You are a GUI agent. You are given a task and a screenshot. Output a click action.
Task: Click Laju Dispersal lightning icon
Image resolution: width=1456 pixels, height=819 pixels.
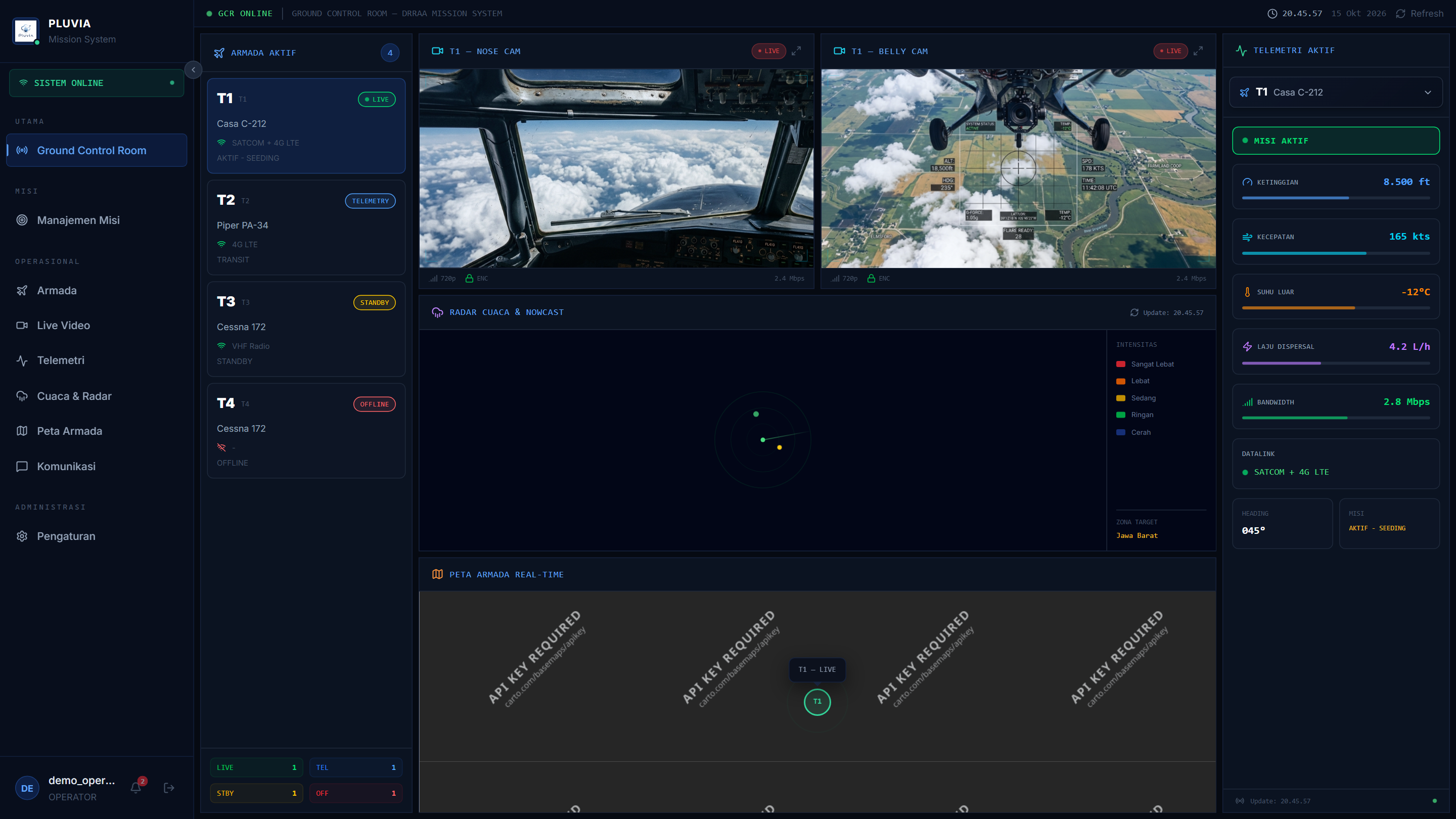tap(1247, 346)
